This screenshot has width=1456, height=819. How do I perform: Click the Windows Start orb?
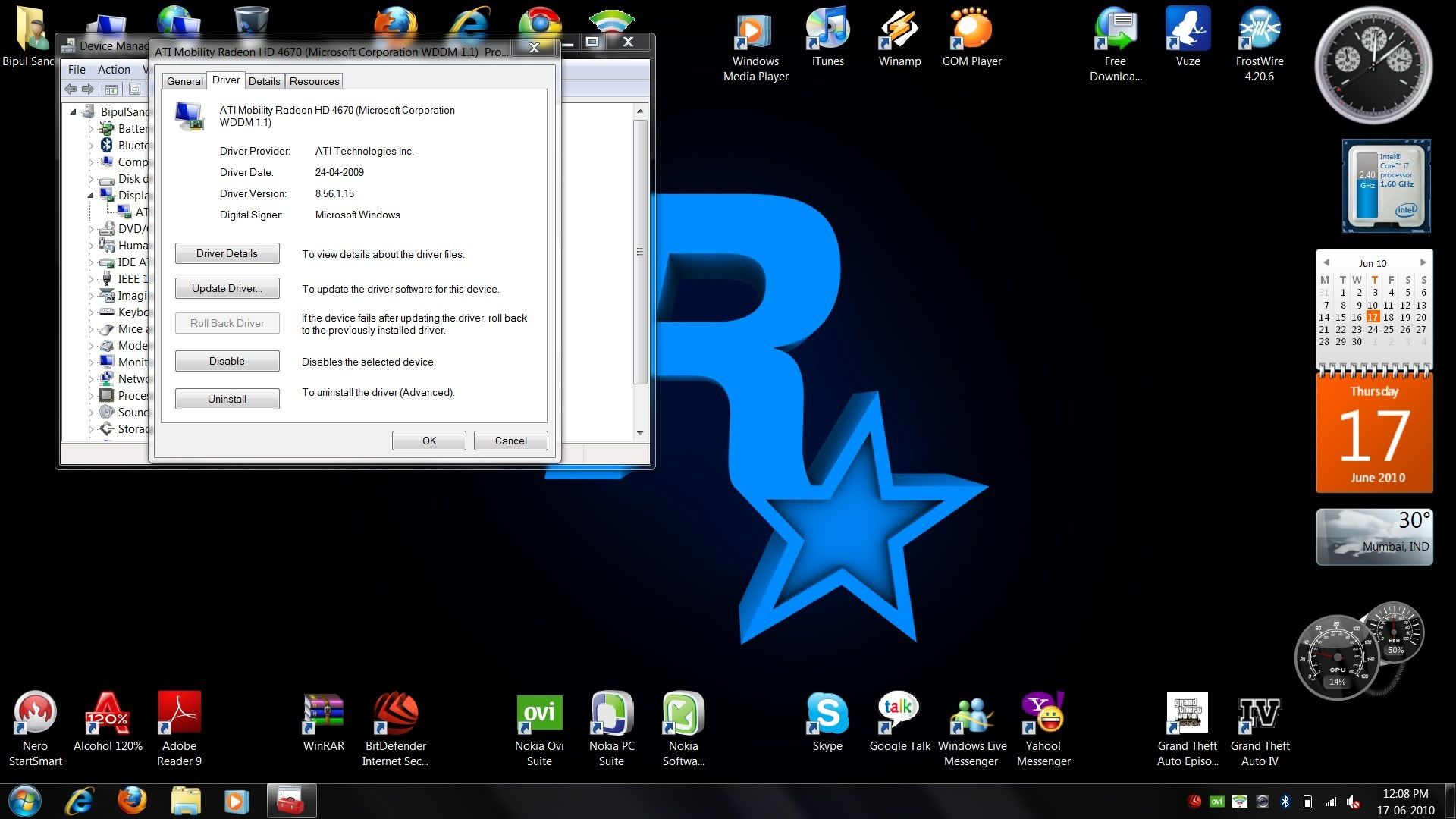point(24,801)
